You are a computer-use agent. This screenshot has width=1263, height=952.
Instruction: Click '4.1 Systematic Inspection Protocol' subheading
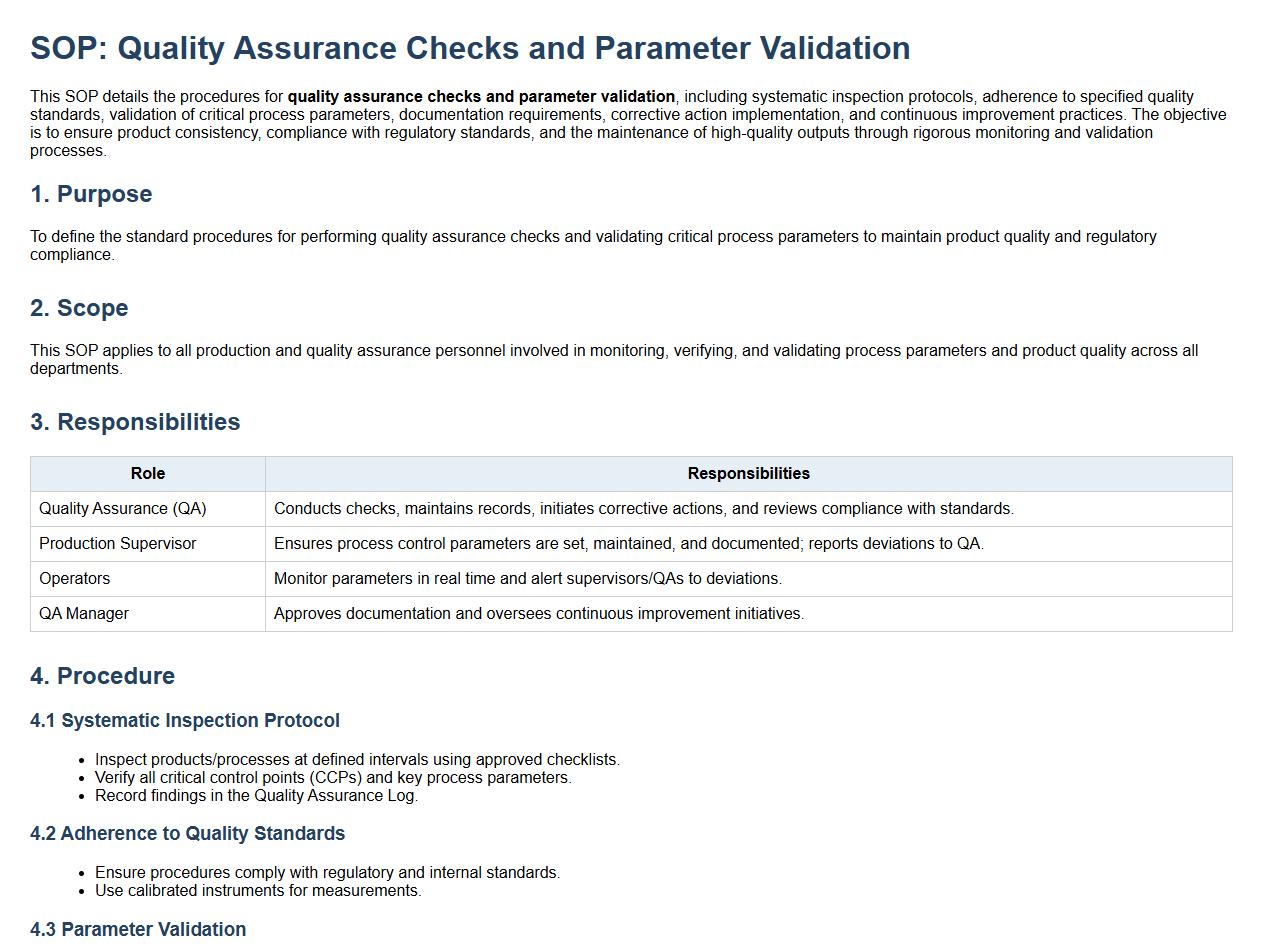pos(185,721)
